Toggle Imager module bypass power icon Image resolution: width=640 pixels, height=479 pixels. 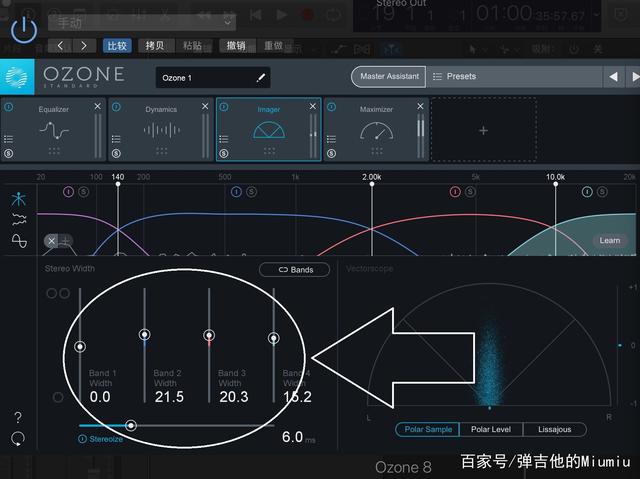click(224, 107)
